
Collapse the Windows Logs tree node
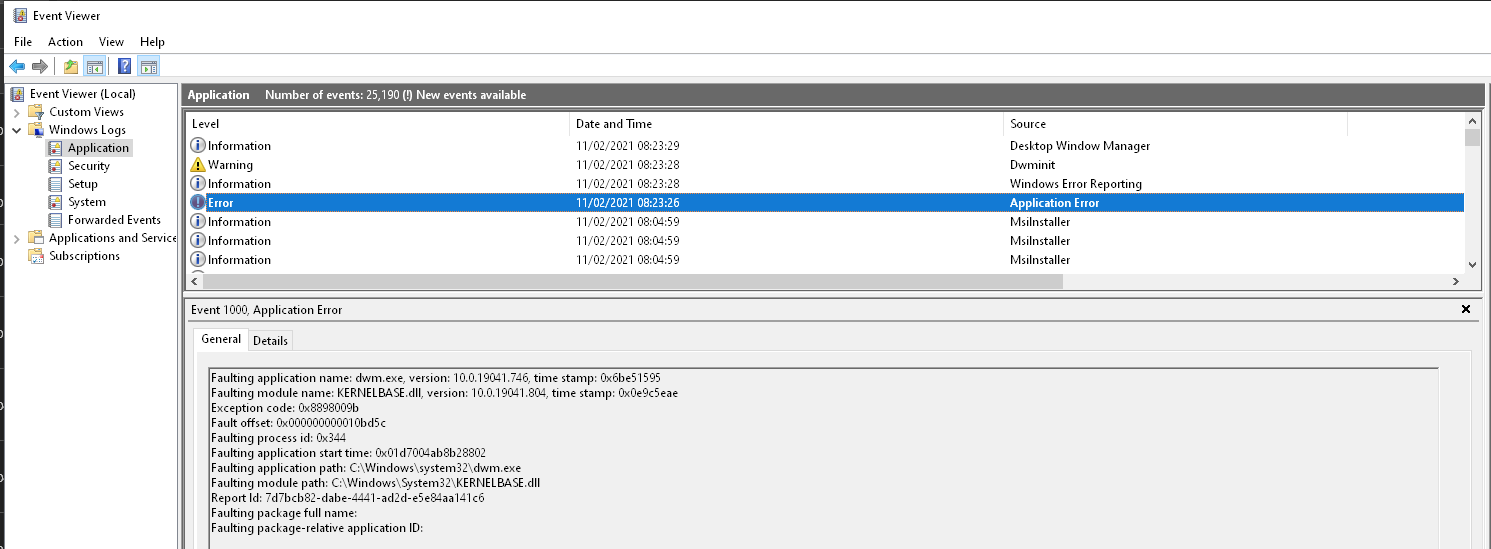17,130
